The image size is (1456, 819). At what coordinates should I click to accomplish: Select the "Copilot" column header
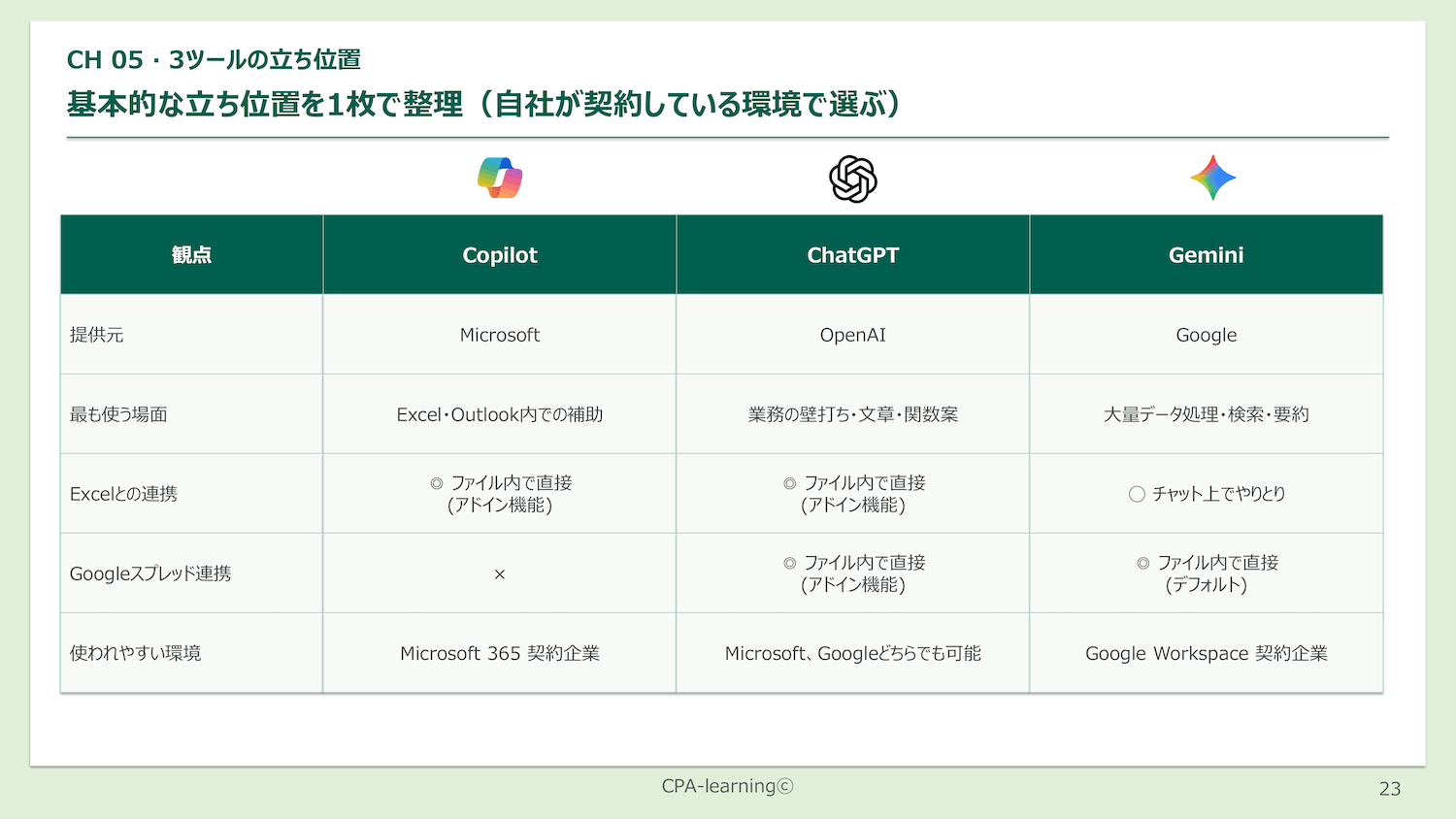click(500, 255)
